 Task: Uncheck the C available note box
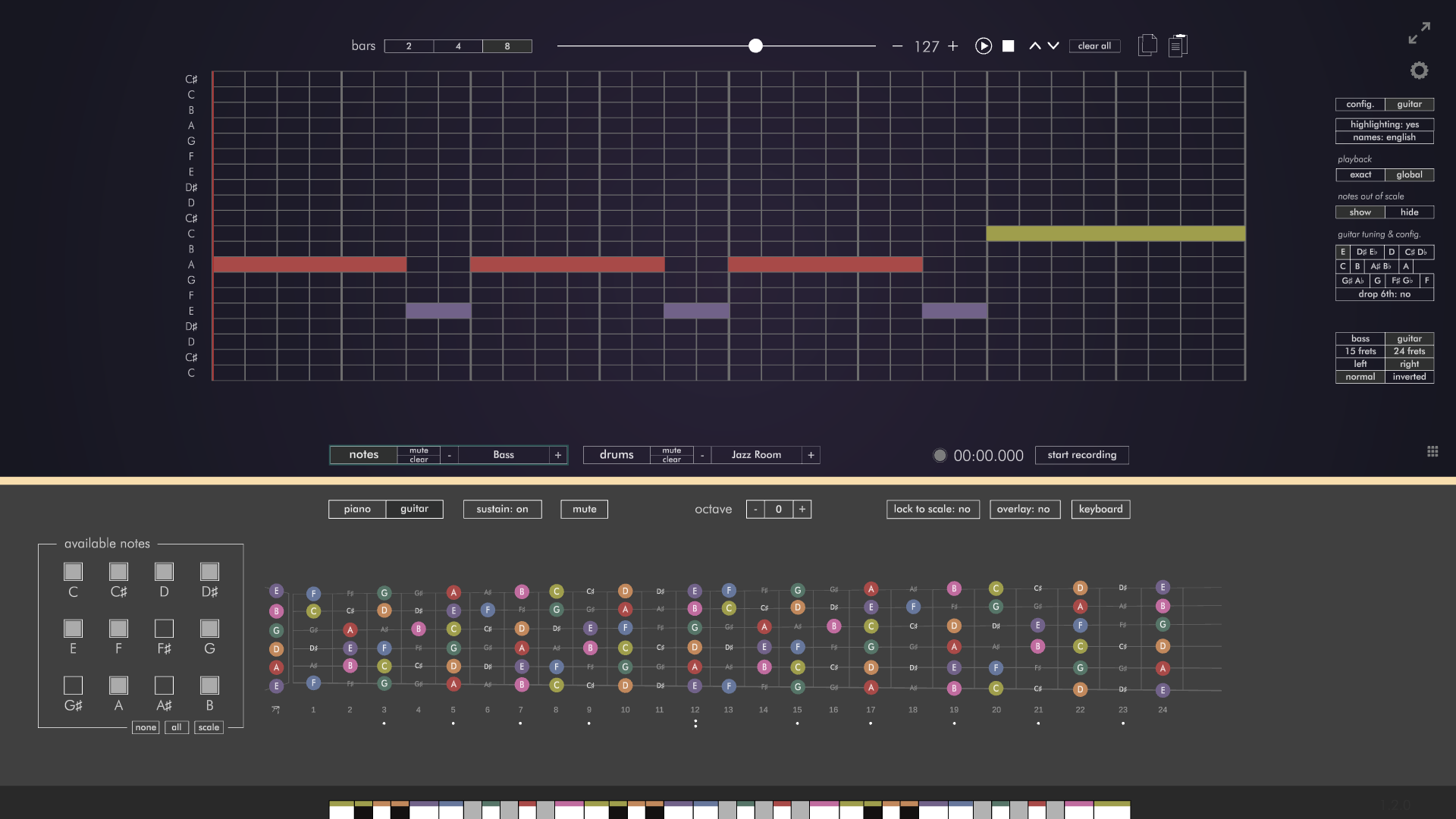coord(73,572)
